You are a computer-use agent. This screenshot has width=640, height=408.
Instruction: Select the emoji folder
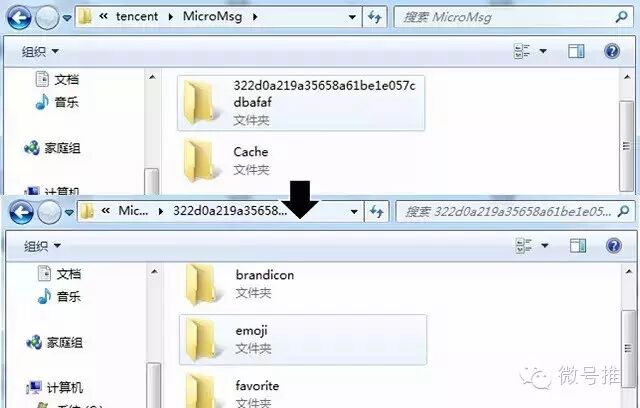tap(303, 339)
